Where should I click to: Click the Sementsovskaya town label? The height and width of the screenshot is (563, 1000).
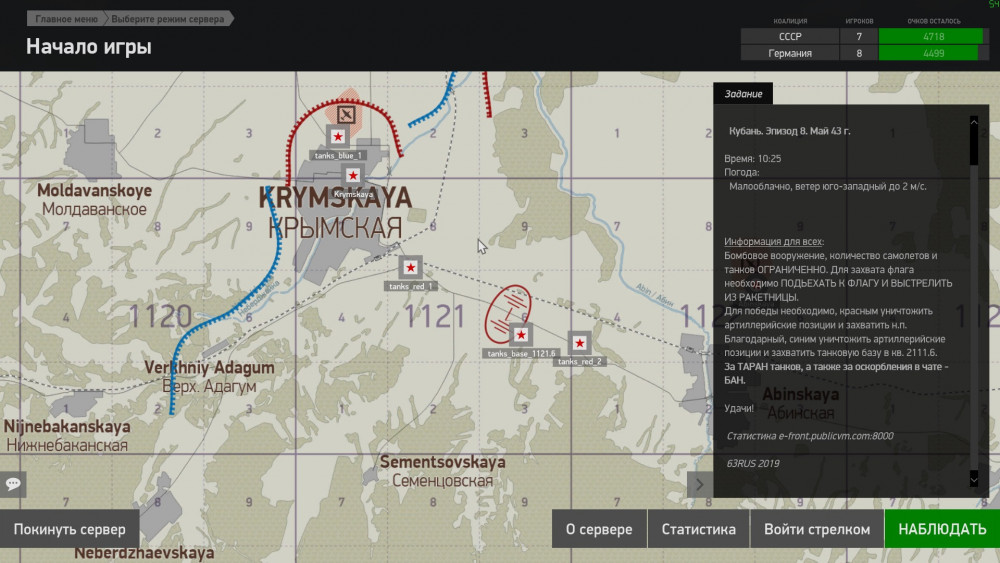click(x=443, y=462)
